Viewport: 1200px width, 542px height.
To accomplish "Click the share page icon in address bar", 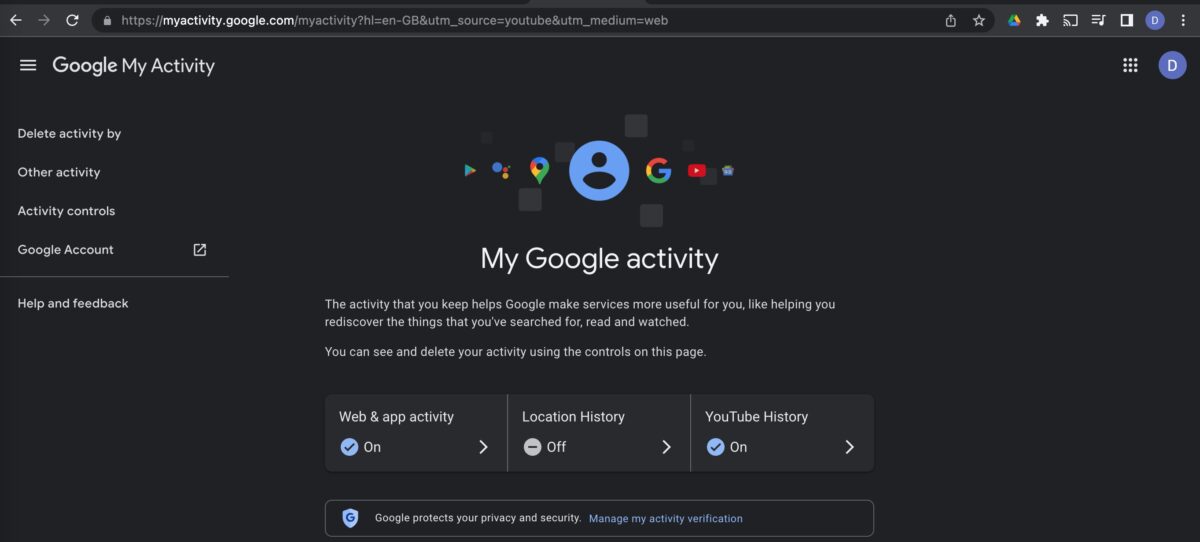I will (x=950, y=20).
